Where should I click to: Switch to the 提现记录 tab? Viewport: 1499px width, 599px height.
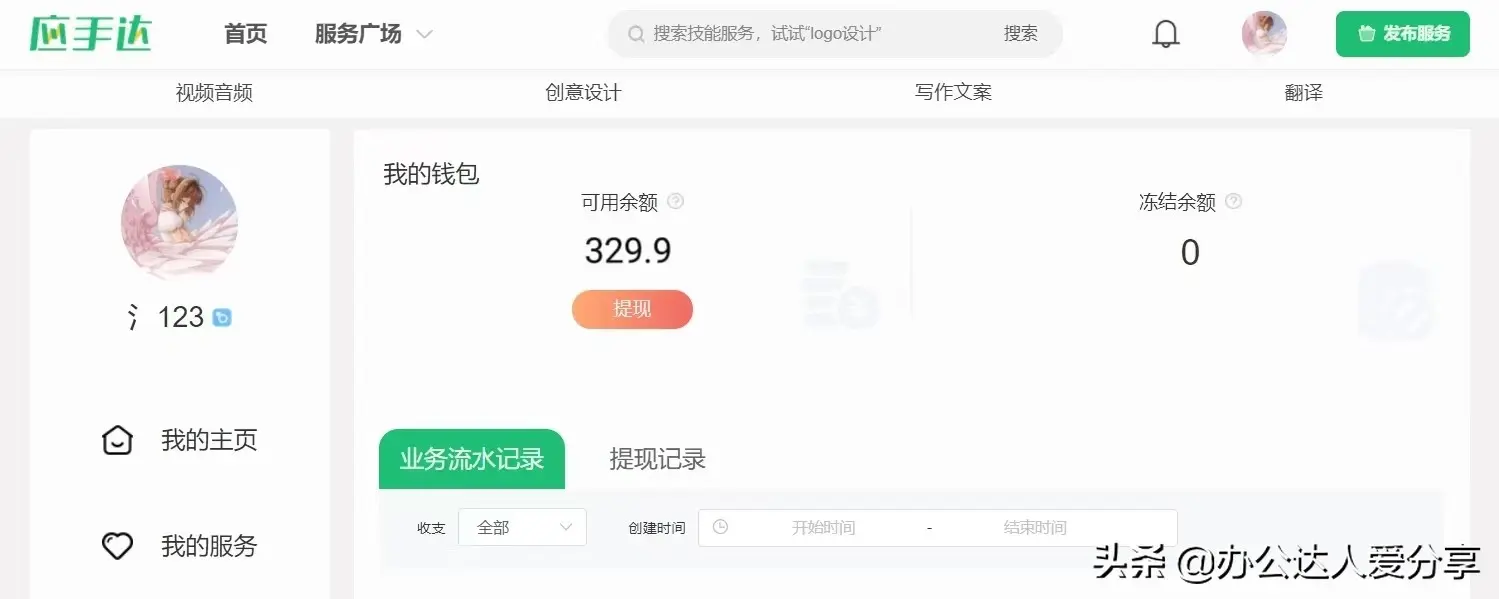pyautogui.click(x=658, y=459)
